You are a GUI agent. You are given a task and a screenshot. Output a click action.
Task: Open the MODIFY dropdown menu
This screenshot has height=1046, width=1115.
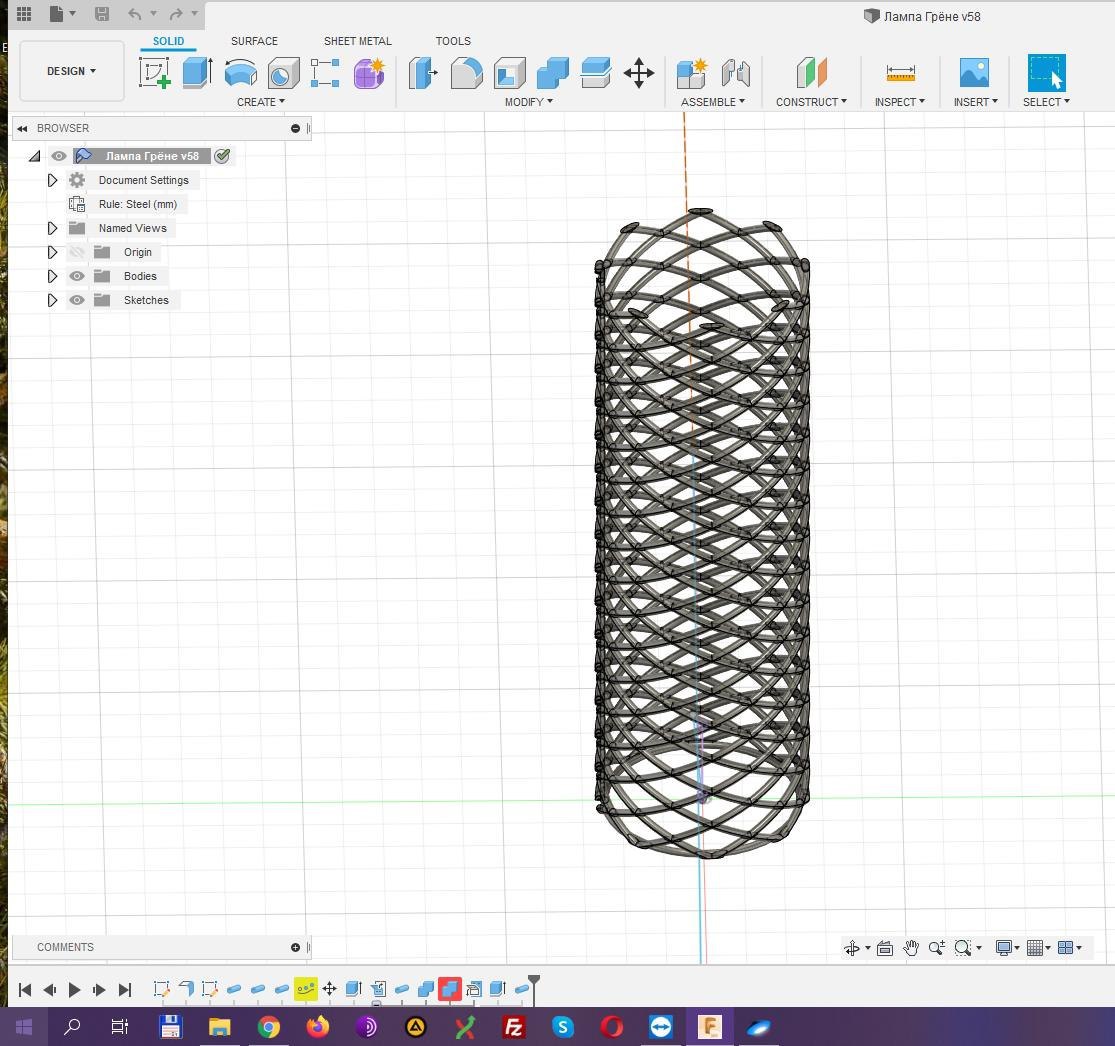529,102
